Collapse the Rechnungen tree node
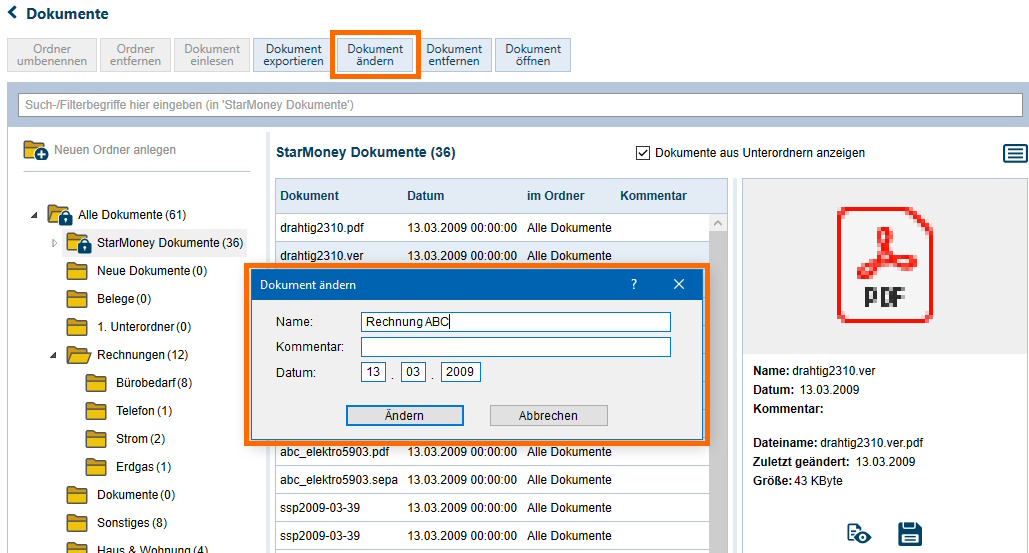This screenshot has height=553, width=1029. [x=54, y=356]
